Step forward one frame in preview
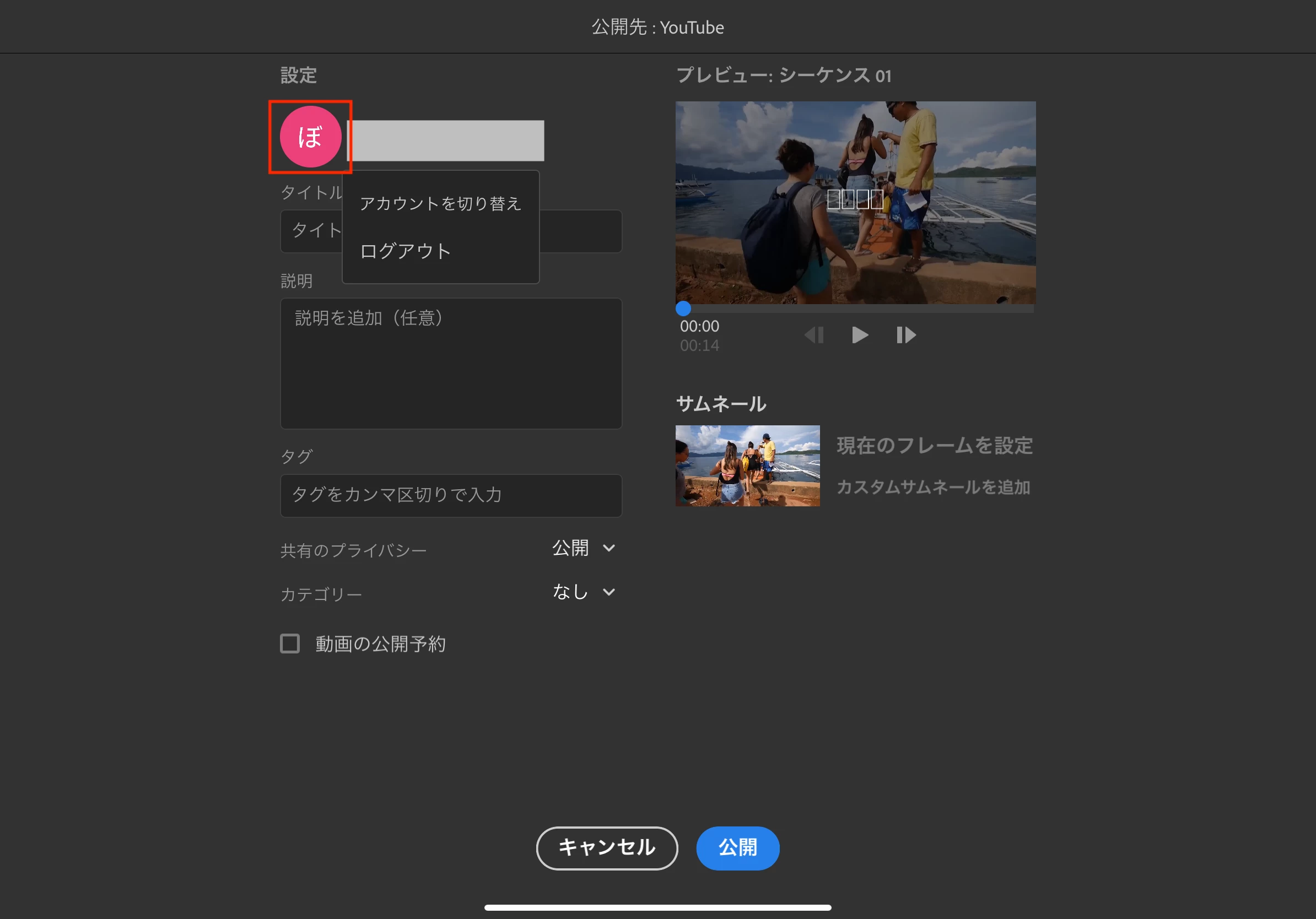Screen dimensions: 1316x919 [x=905, y=335]
